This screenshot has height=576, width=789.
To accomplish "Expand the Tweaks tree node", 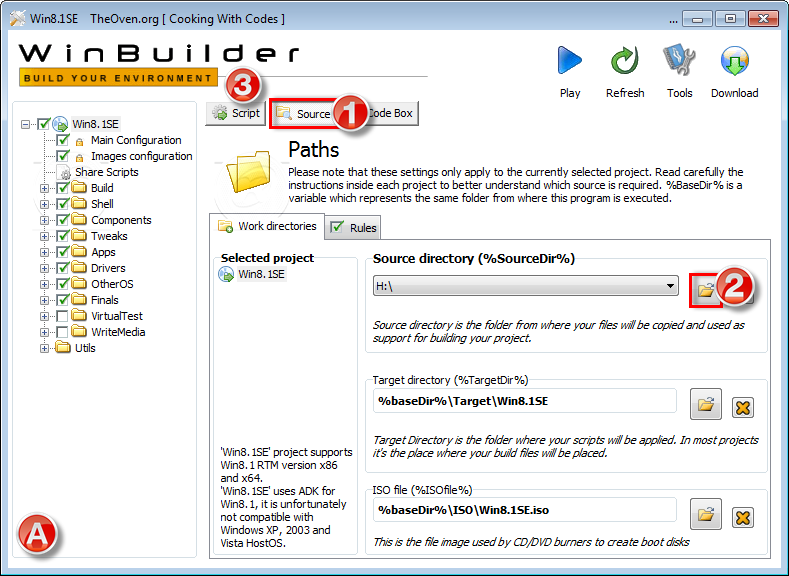I will pyautogui.click(x=44, y=236).
